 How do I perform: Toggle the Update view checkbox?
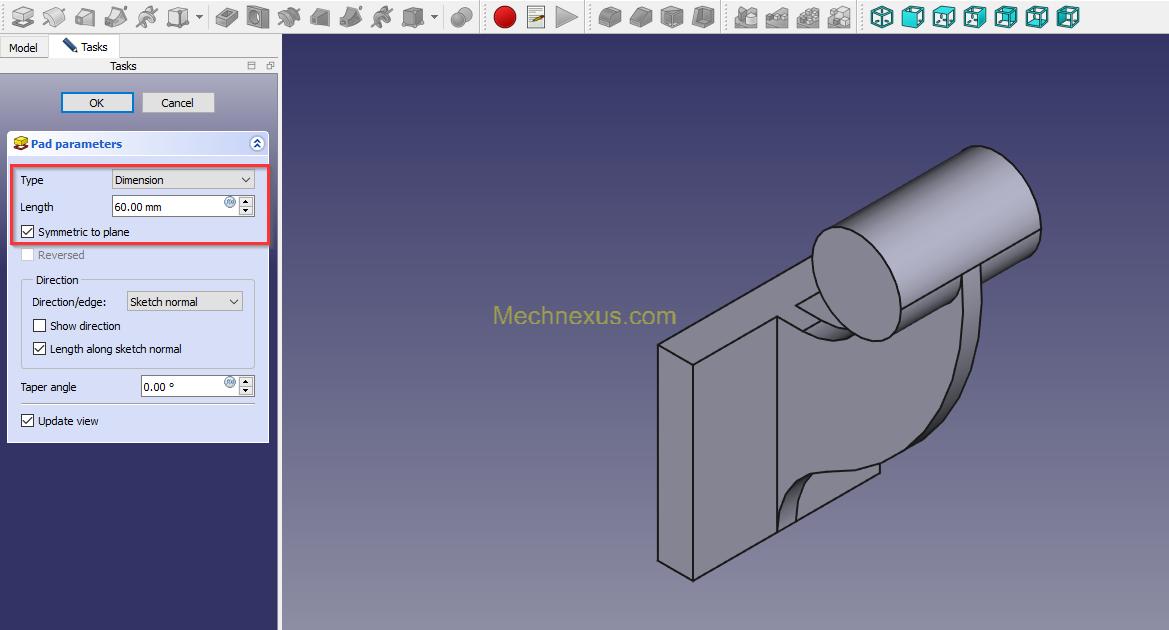28,420
